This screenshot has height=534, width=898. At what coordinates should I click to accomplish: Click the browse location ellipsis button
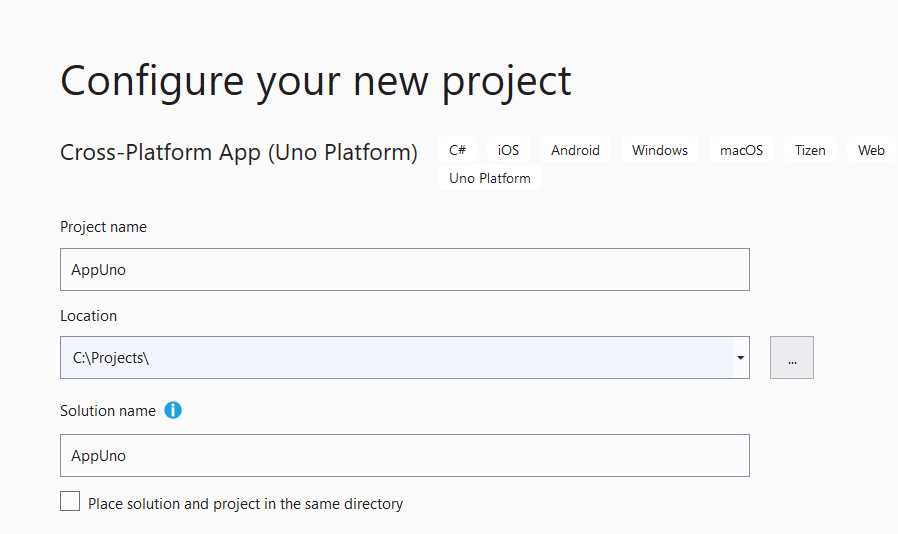click(791, 358)
